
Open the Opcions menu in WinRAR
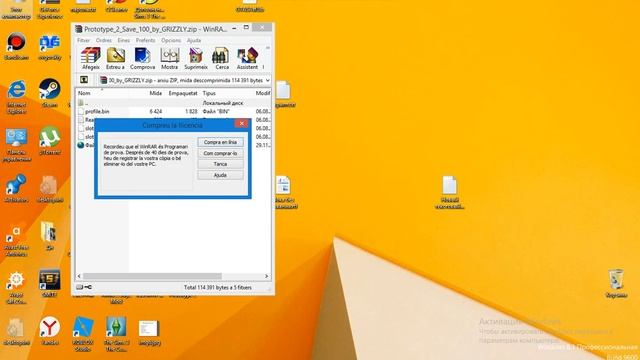tap(171, 40)
